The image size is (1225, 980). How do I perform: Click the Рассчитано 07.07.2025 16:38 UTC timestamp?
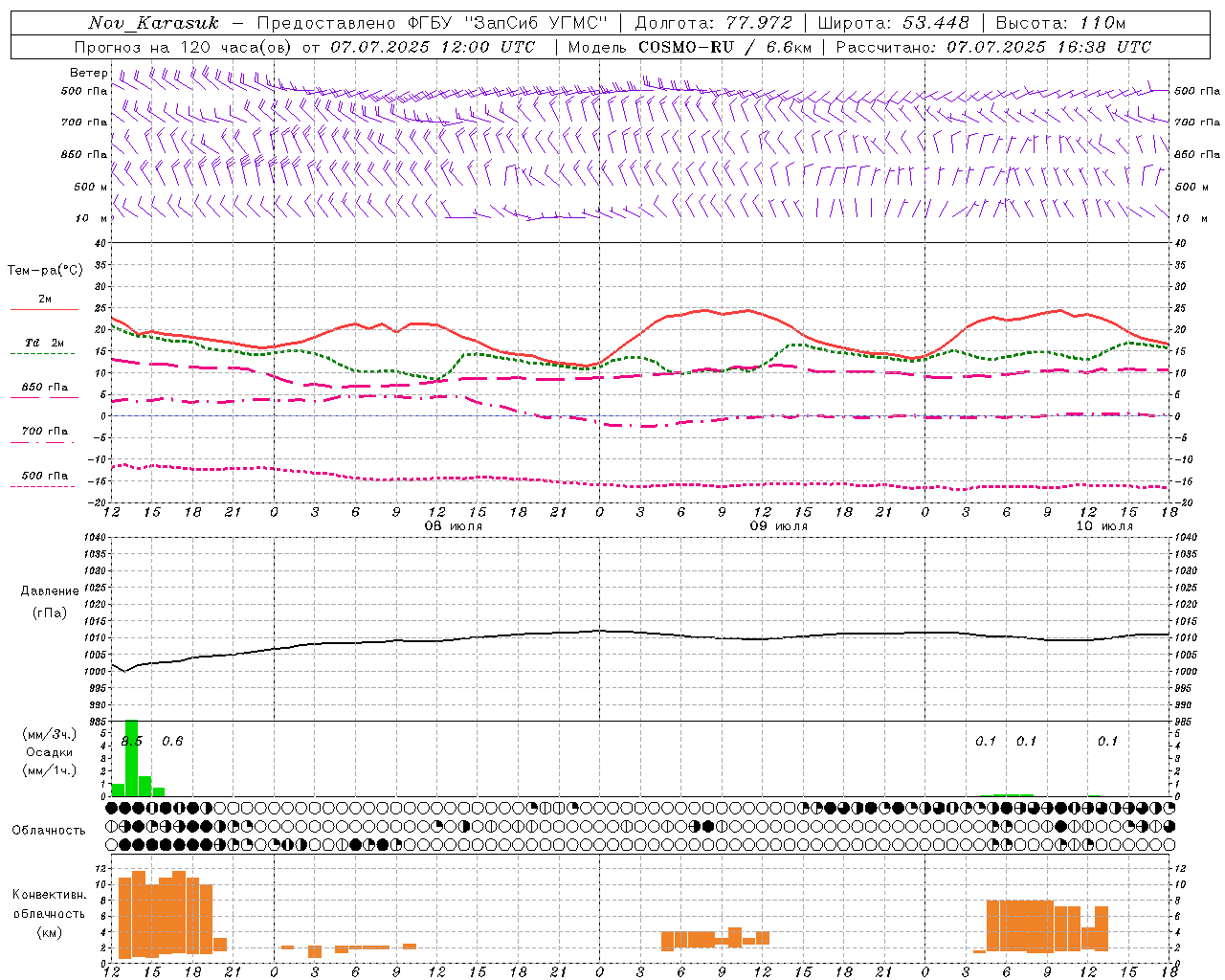coord(994,47)
